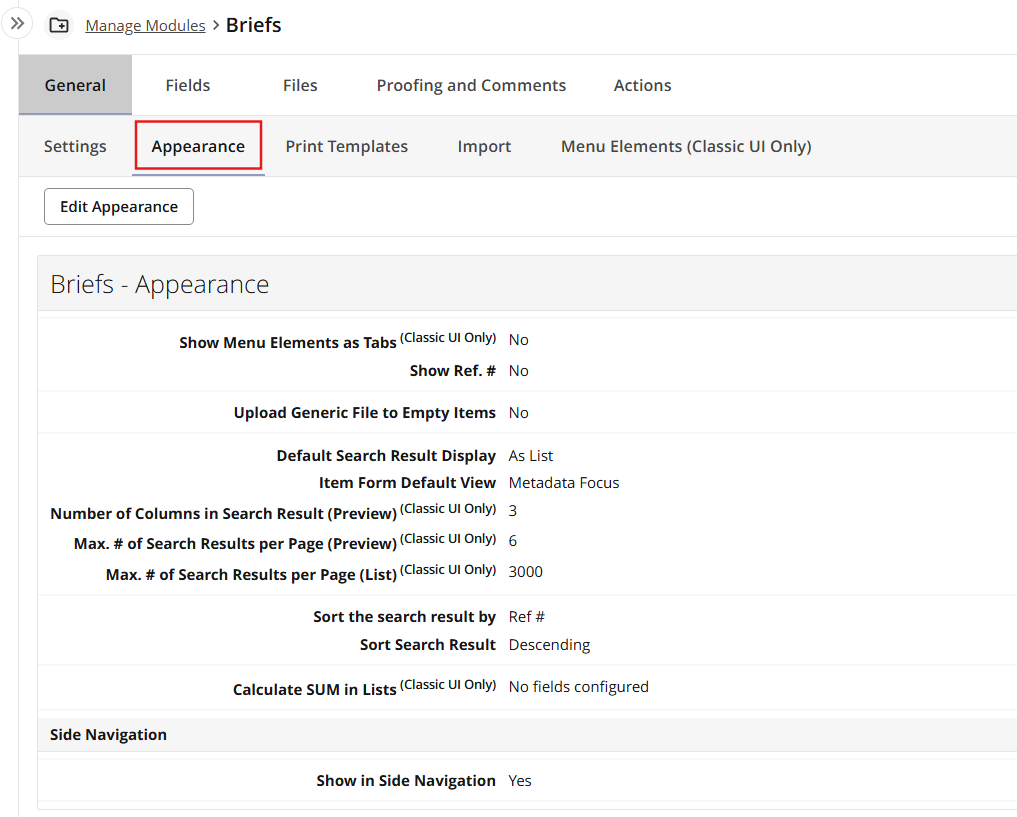Click the folder-plus module icon
Screen dimensions: 1017x817
[x=59, y=25]
